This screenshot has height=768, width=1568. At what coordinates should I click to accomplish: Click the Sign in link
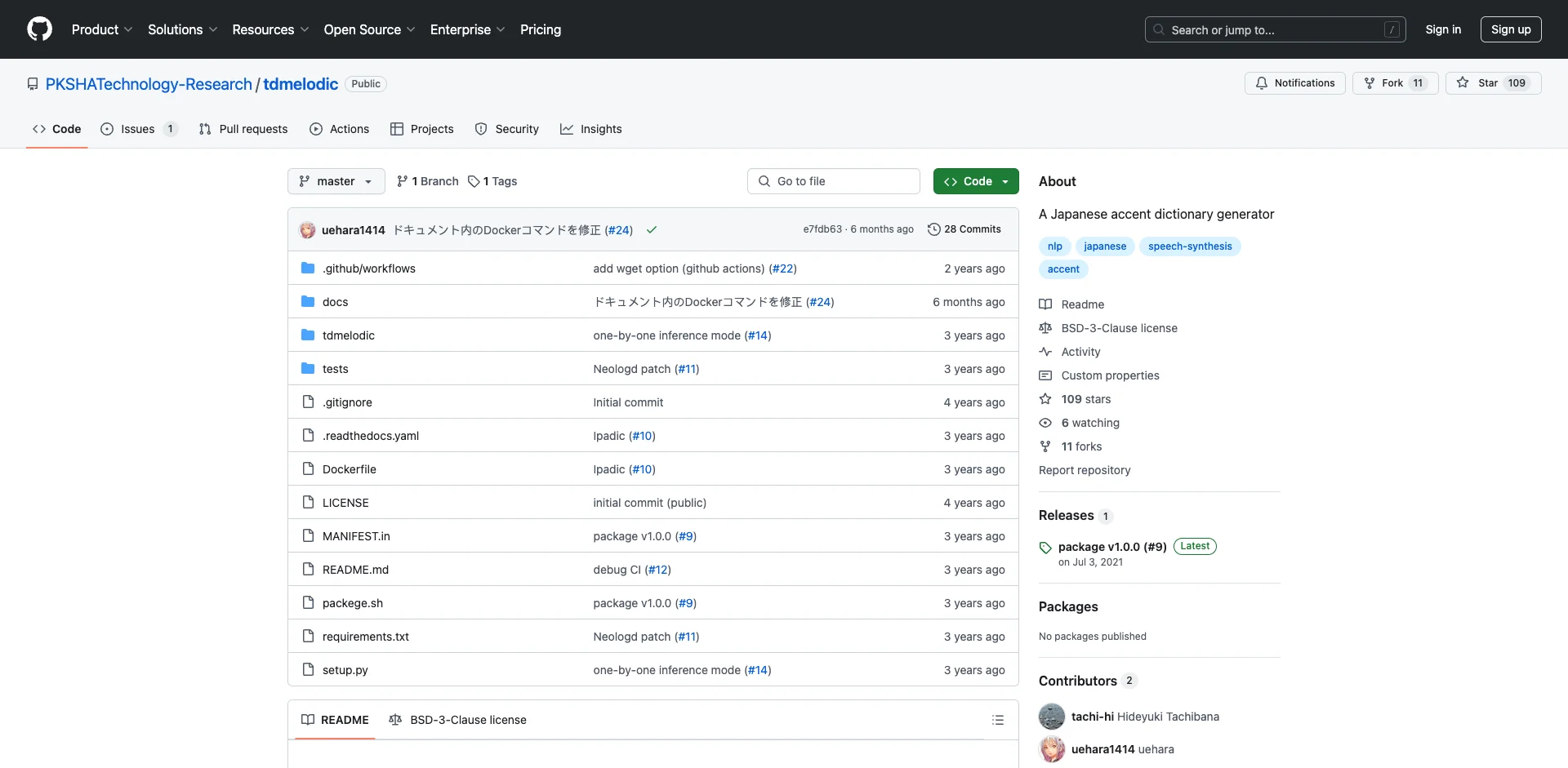pyautogui.click(x=1443, y=29)
